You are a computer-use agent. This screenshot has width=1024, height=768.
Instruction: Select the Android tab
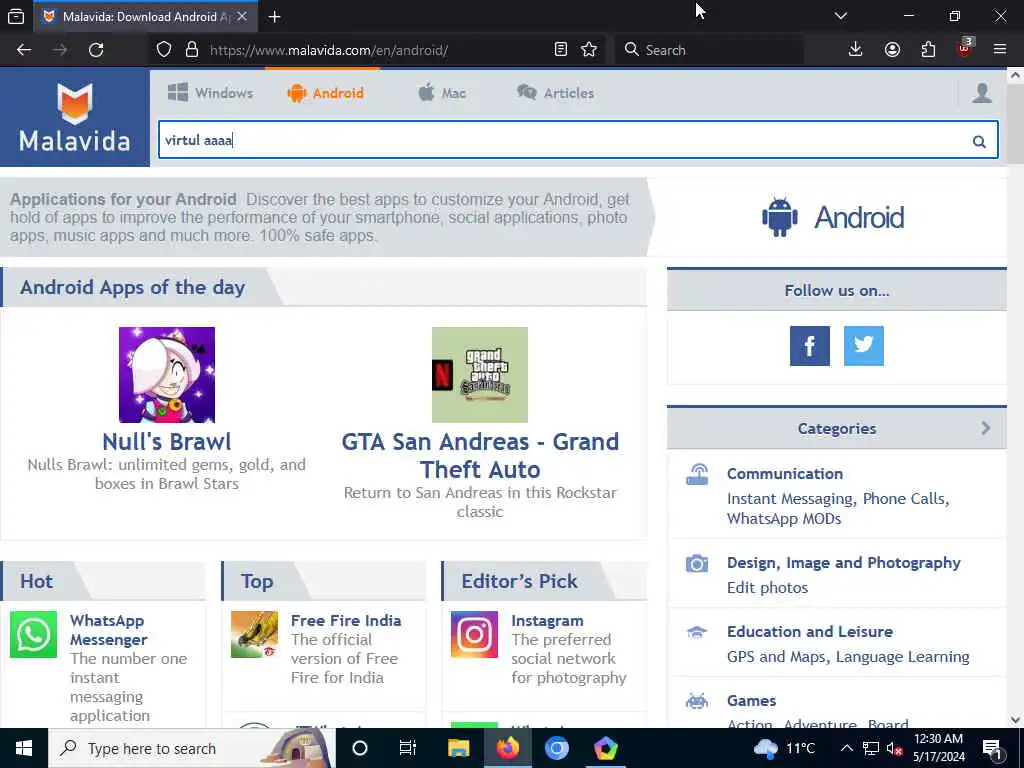[325, 93]
